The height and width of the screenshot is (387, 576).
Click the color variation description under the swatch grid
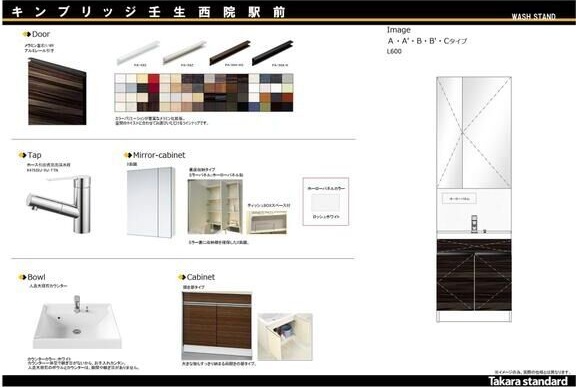pyautogui.click(x=162, y=121)
